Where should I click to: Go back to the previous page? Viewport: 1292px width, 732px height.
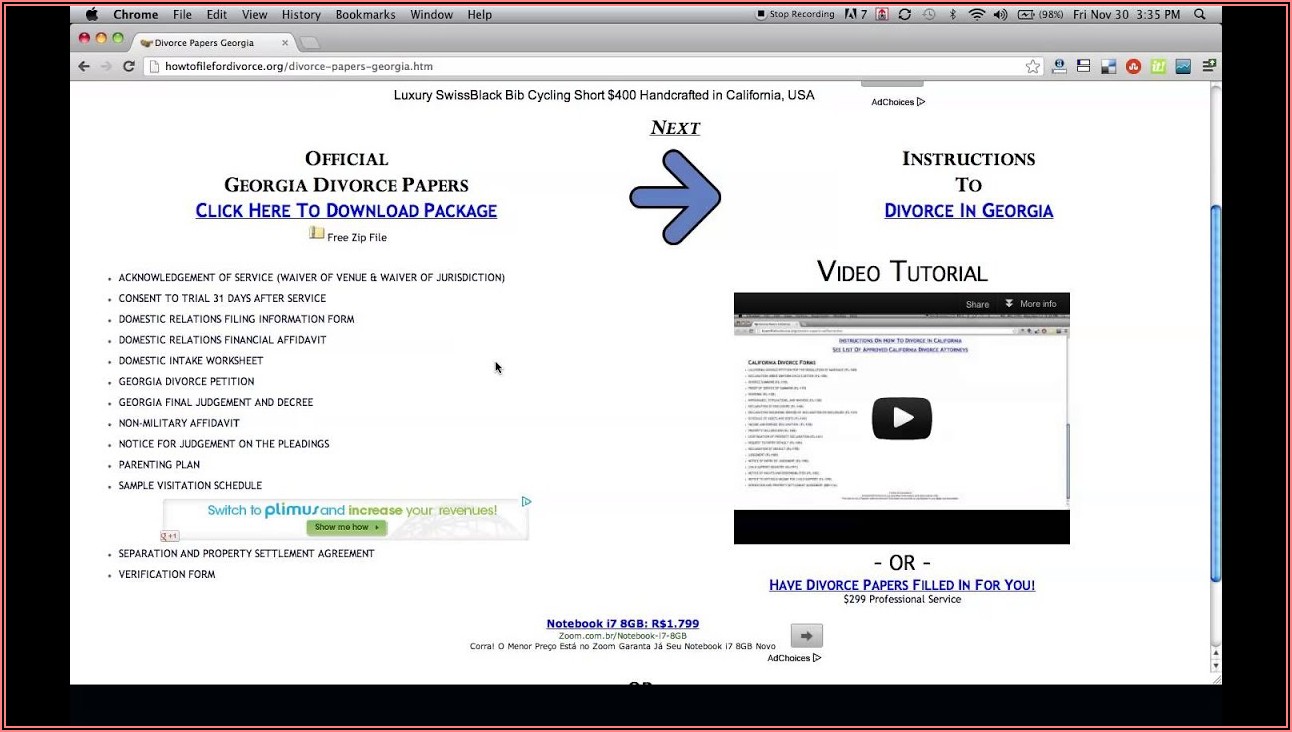coord(84,67)
